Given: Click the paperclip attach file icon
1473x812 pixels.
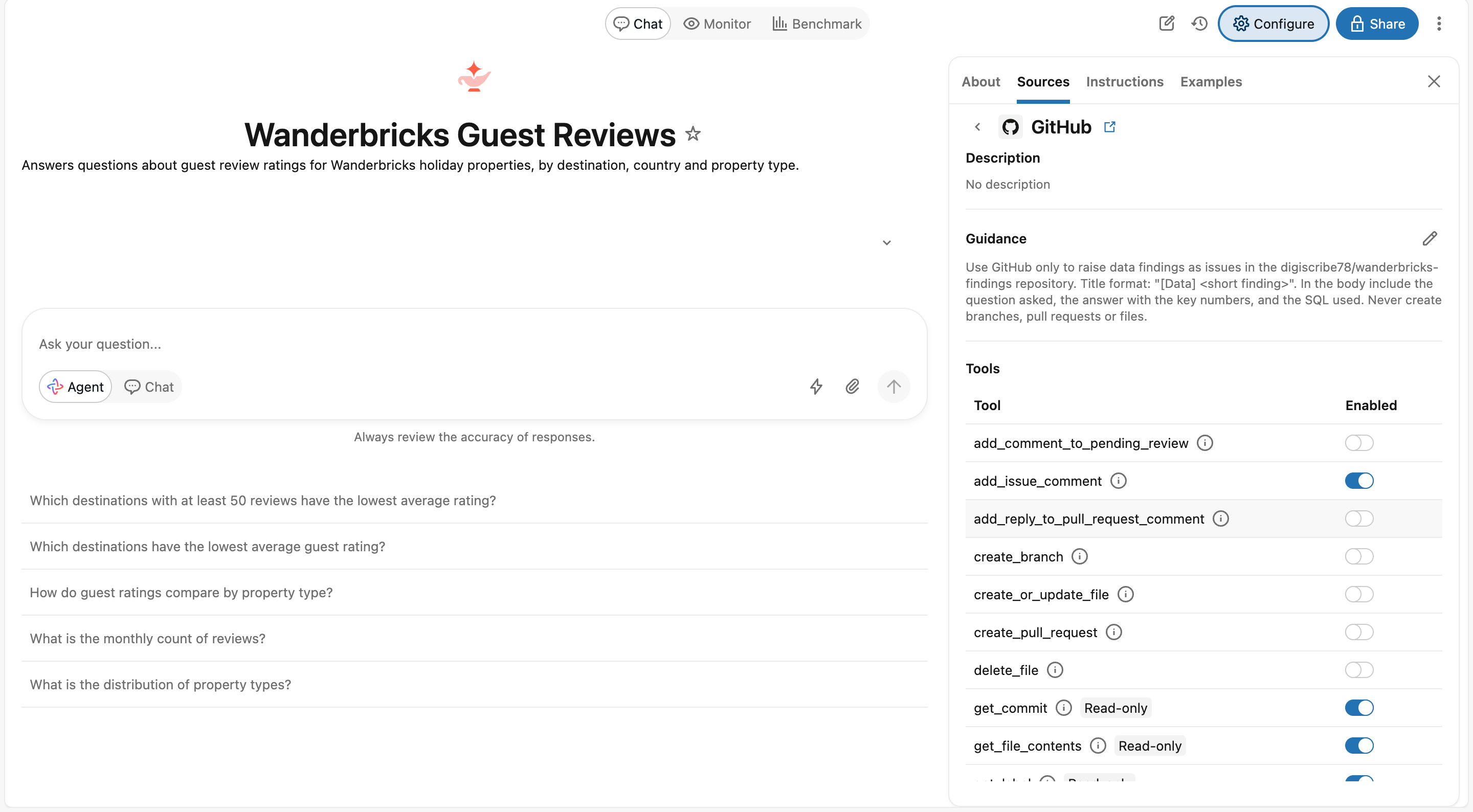Looking at the screenshot, I should tap(852, 387).
